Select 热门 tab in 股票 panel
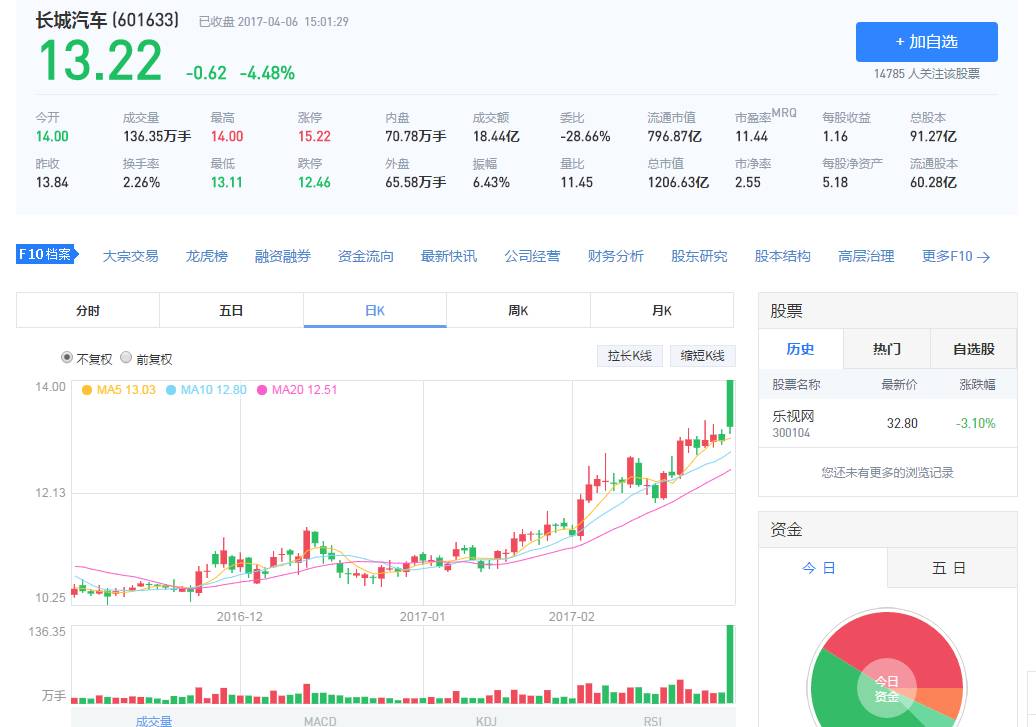 [x=887, y=349]
